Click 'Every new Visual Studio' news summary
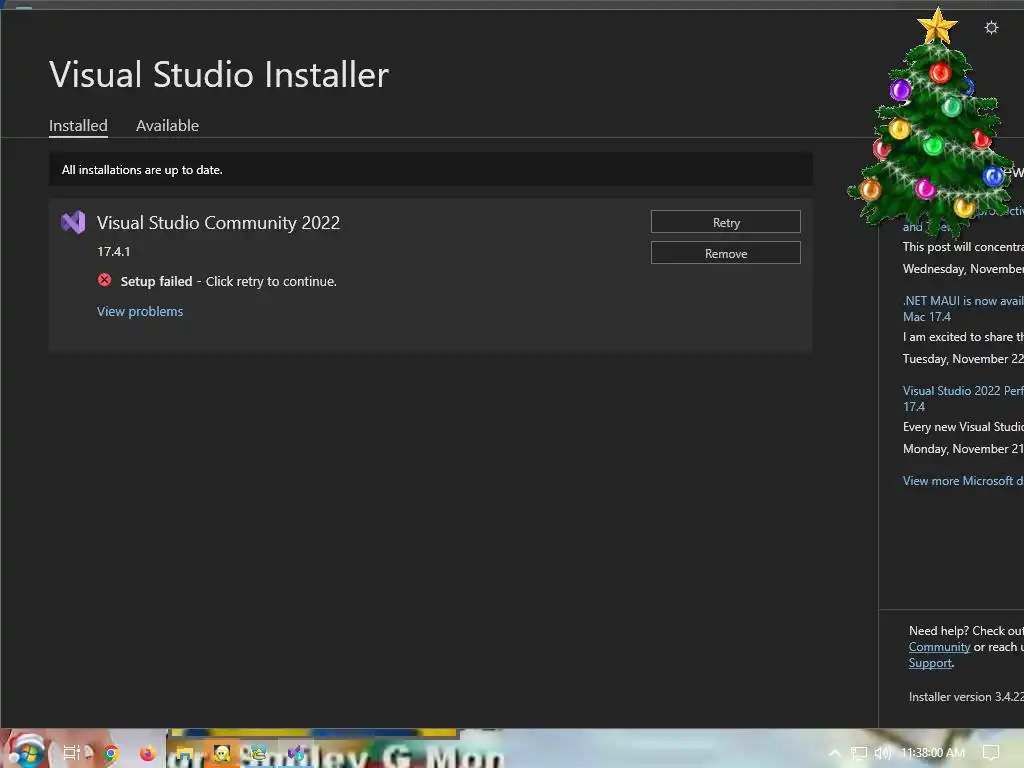The image size is (1024, 768). (963, 427)
